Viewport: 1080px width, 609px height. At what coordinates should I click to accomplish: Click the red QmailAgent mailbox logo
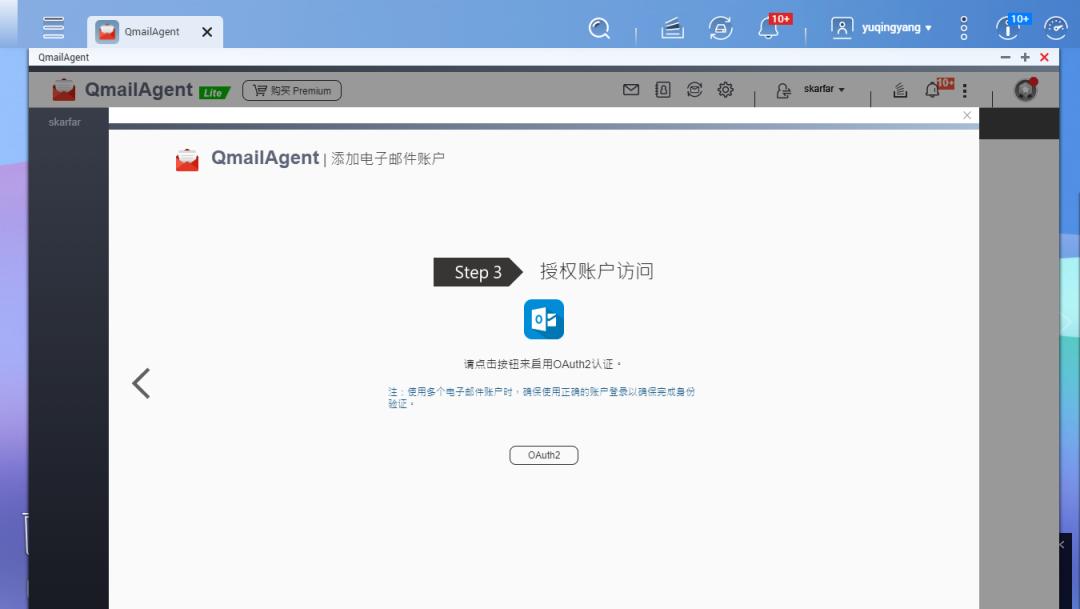pos(63,89)
